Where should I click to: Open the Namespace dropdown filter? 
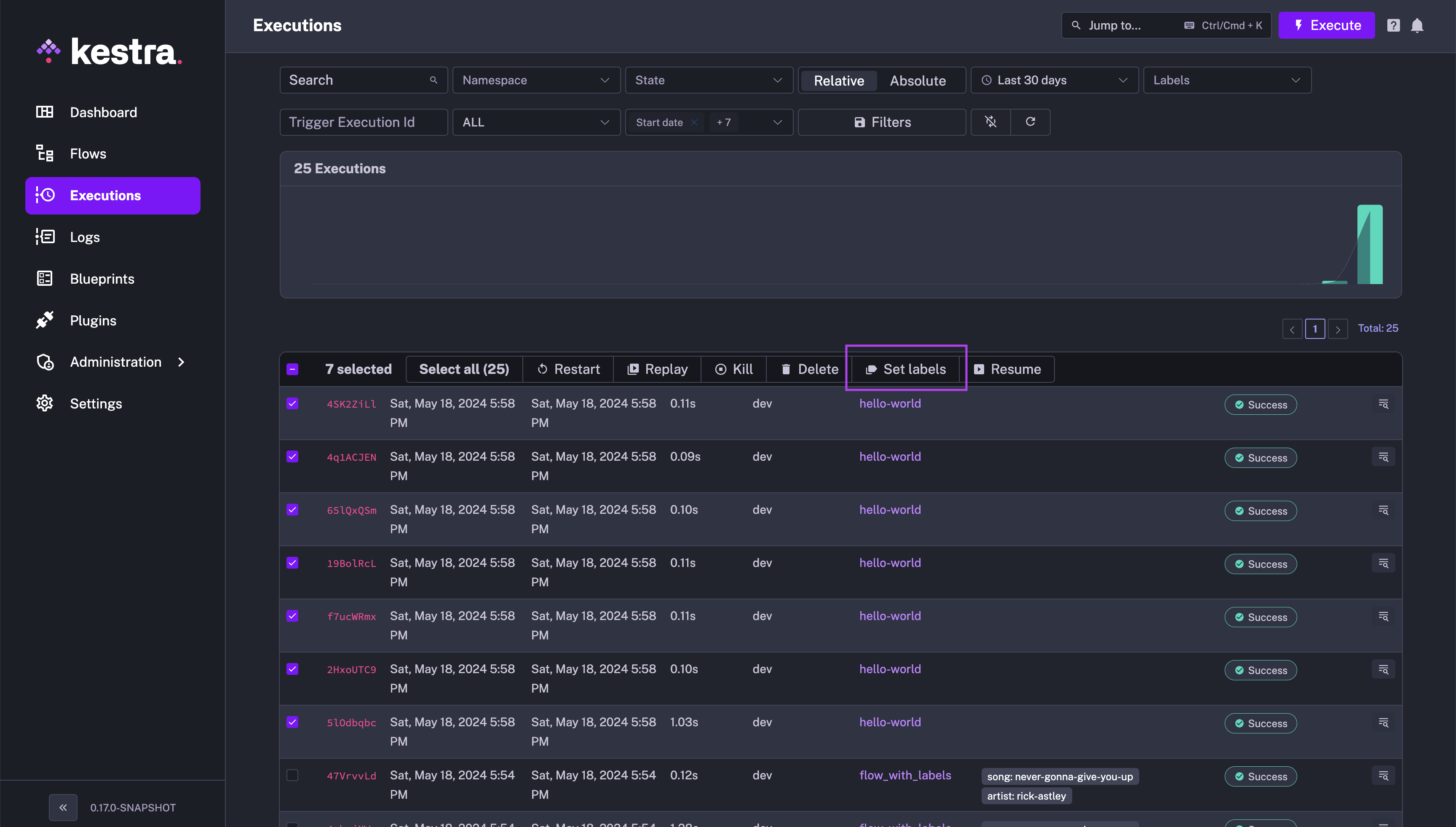(x=535, y=80)
